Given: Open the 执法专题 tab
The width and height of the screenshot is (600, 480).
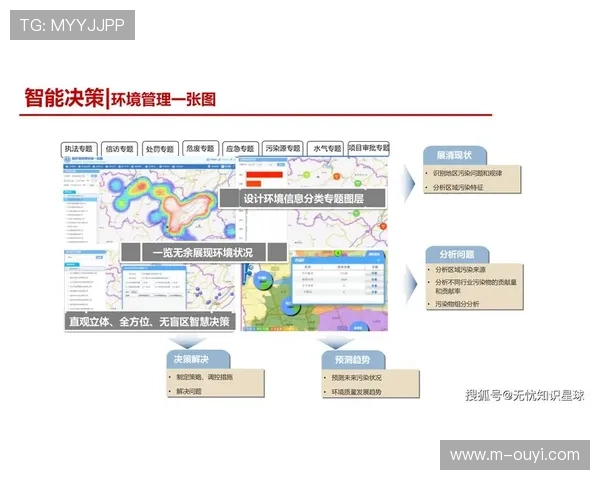Looking at the screenshot, I should 79,149.
